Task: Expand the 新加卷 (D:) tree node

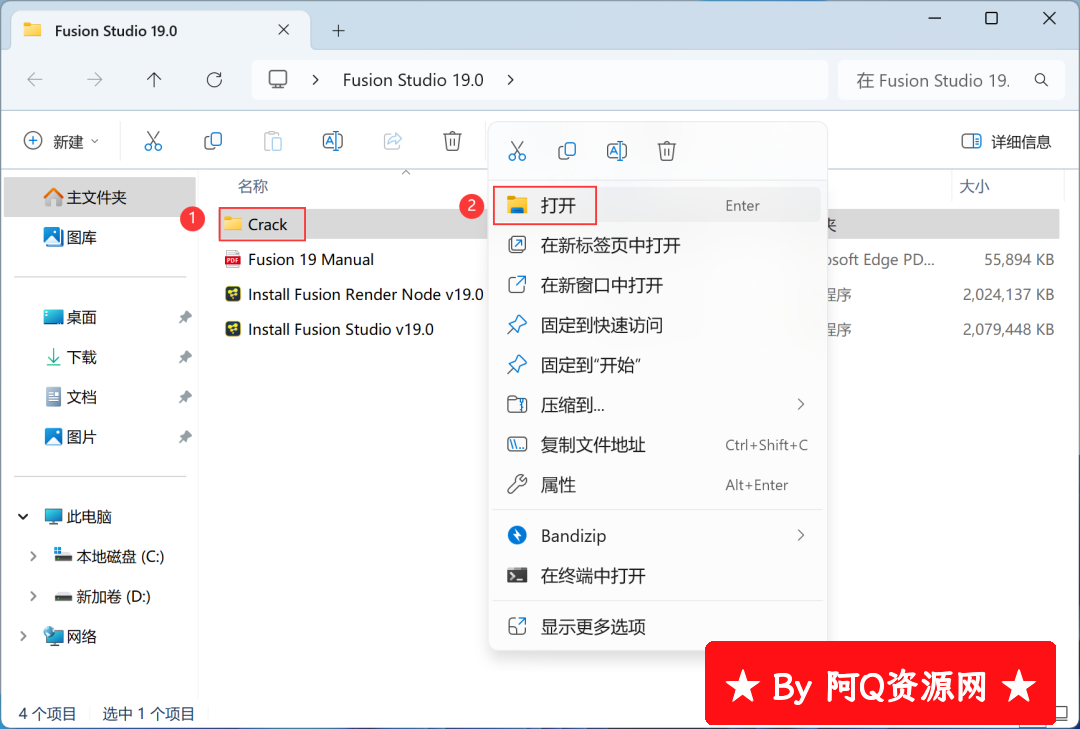Action: click(x=33, y=596)
